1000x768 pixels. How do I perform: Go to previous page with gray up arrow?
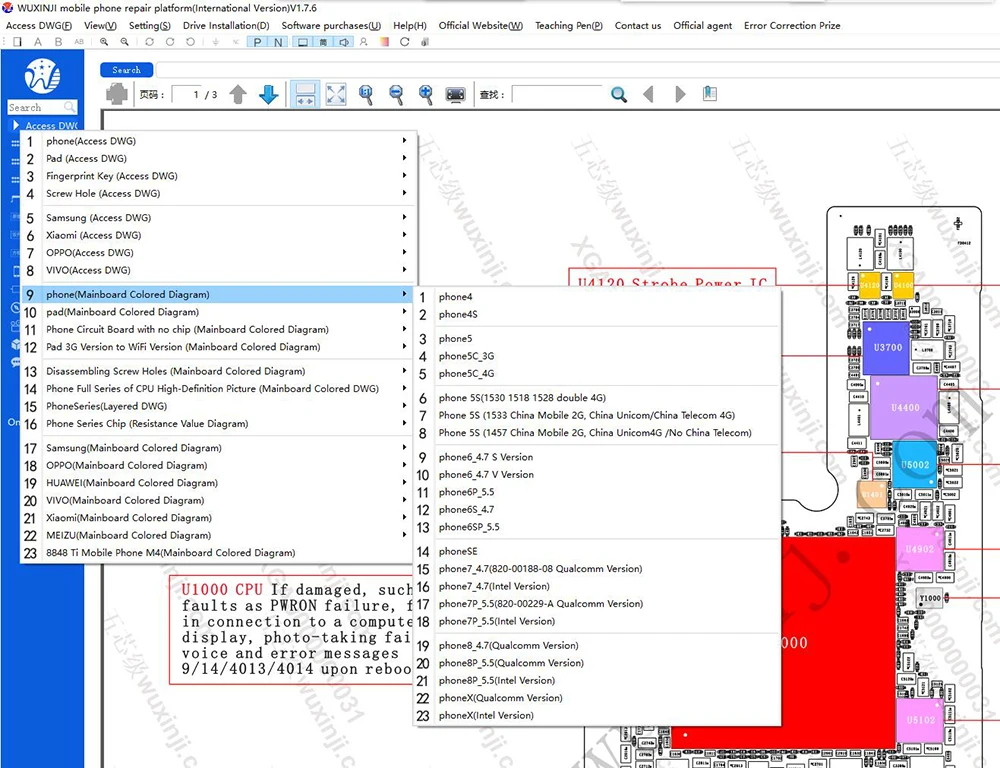click(x=238, y=94)
